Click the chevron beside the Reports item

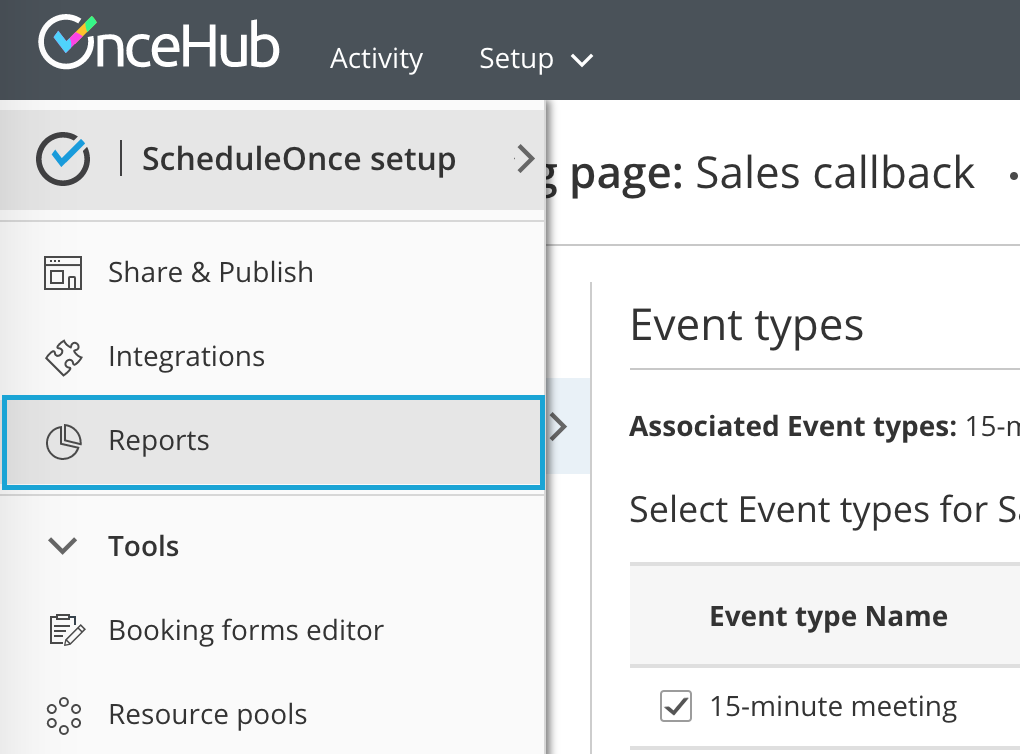[x=558, y=427]
